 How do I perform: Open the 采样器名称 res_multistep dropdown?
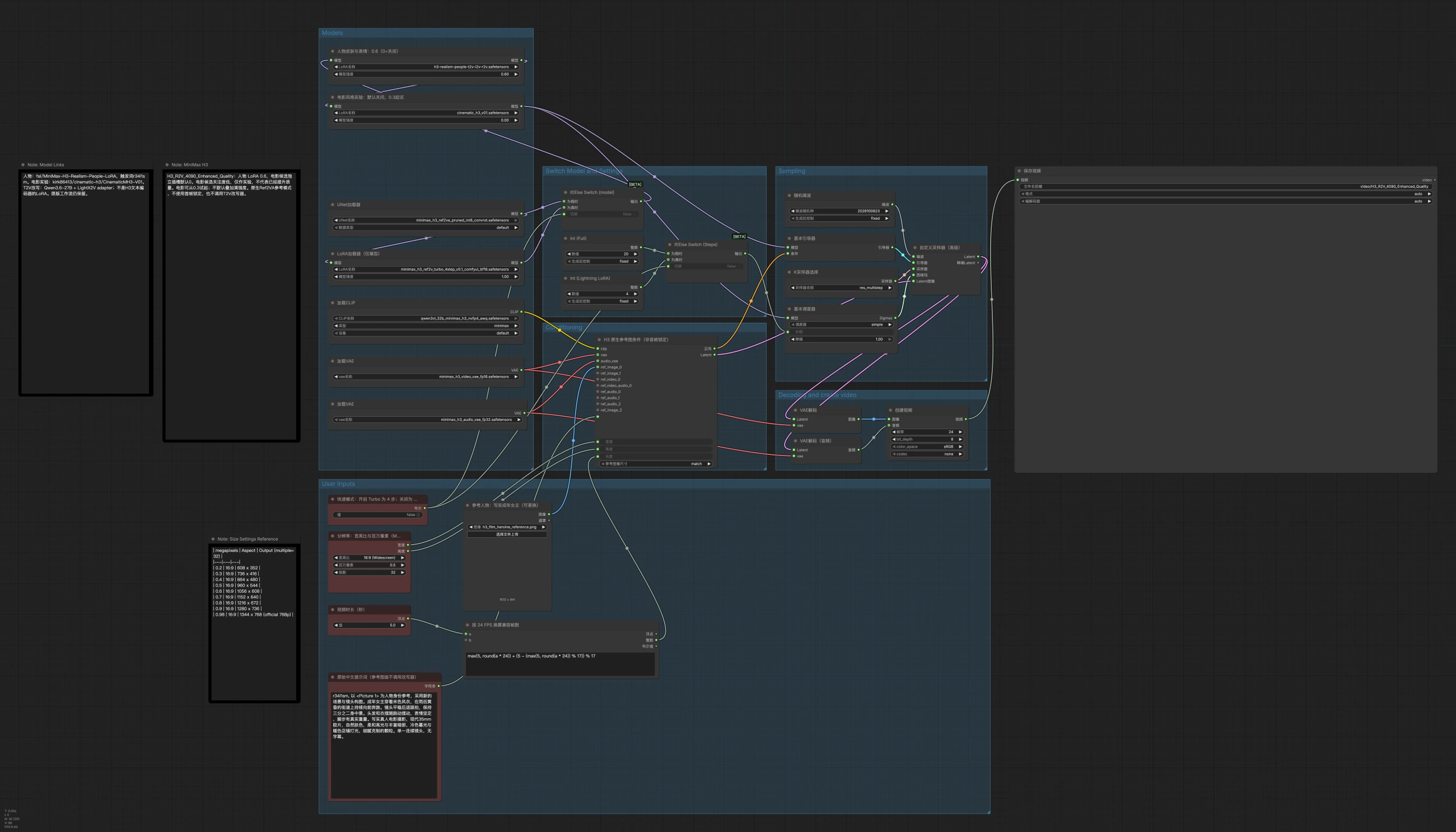(841, 288)
